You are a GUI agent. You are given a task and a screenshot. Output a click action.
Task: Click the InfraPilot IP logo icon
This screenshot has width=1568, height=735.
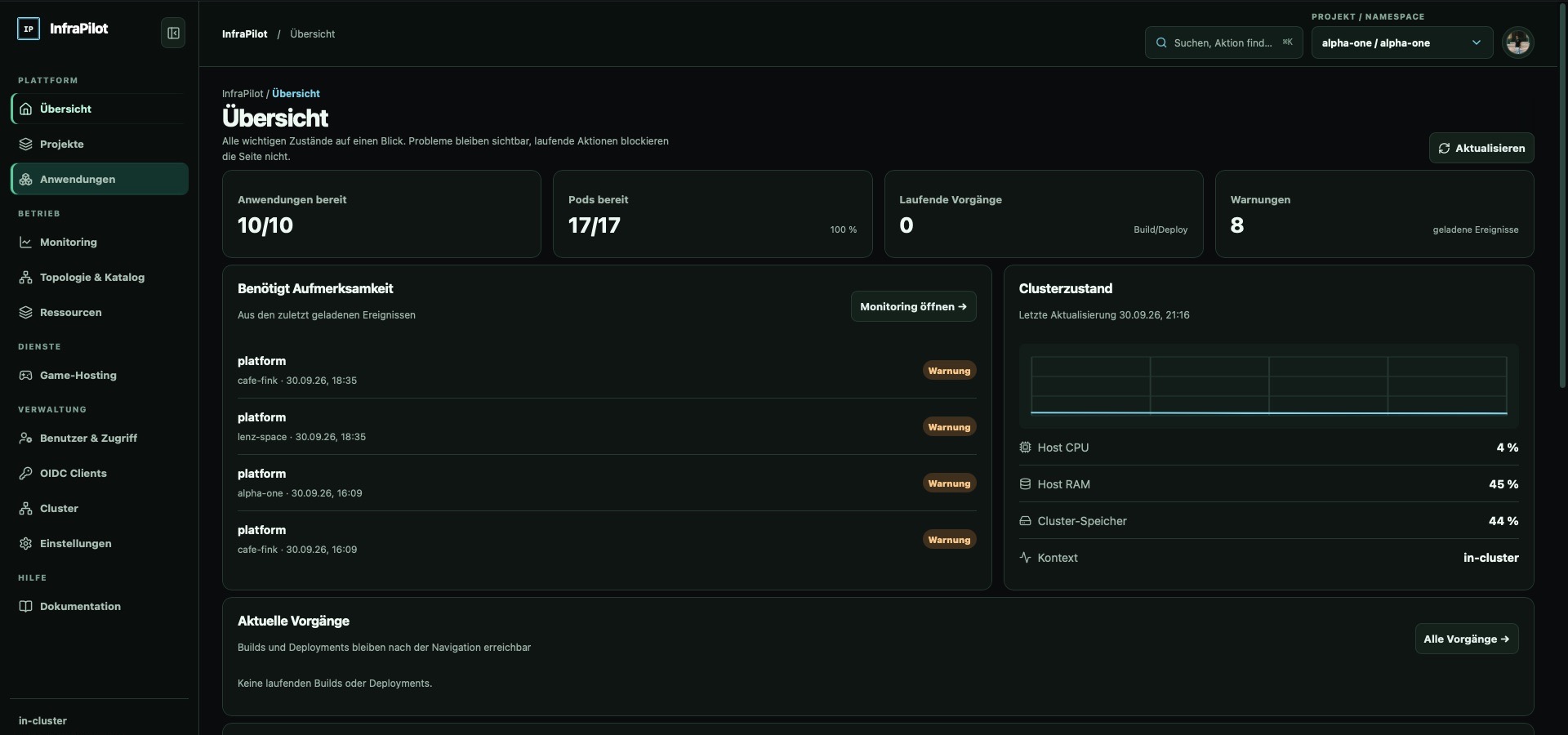(29, 29)
